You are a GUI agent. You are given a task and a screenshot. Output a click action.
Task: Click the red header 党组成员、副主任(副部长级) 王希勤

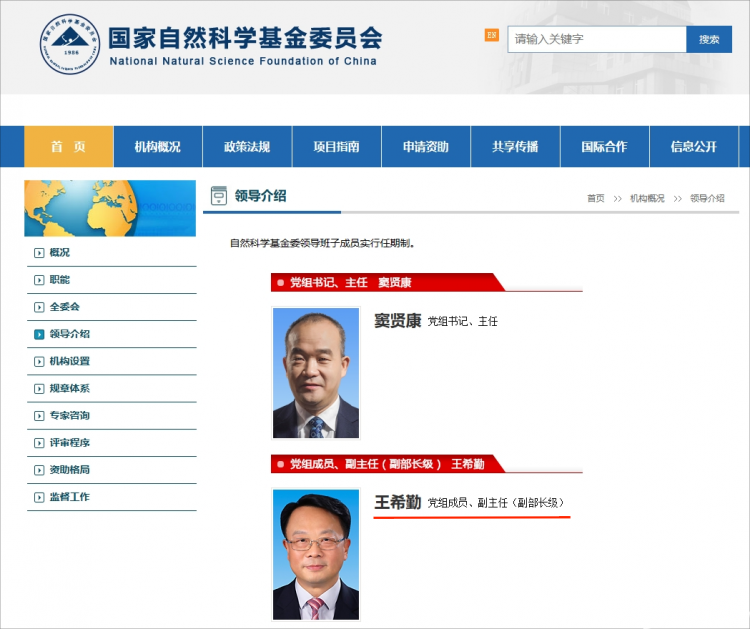click(x=387, y=464)
